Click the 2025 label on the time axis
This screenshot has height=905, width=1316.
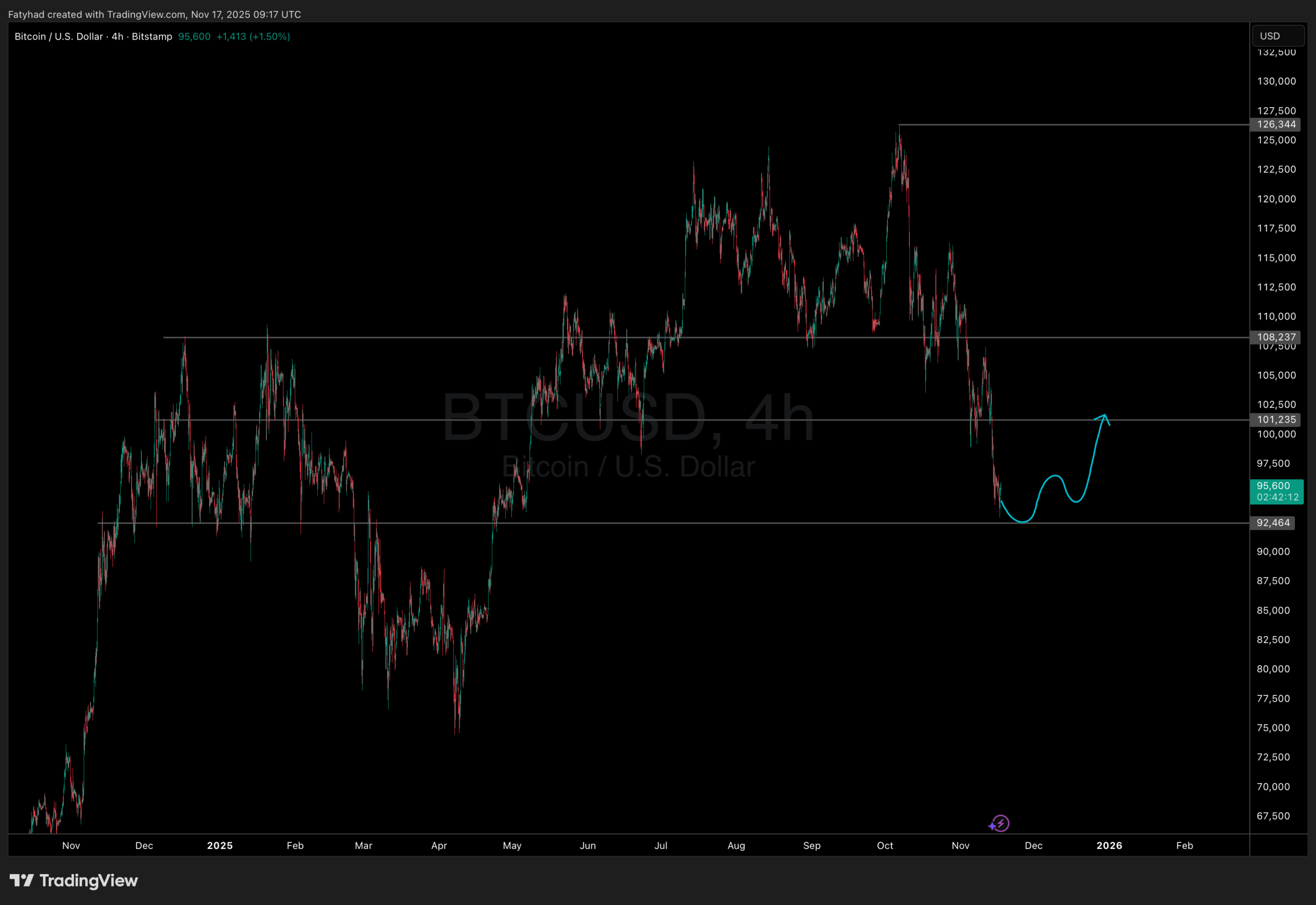tap(221, 845)
